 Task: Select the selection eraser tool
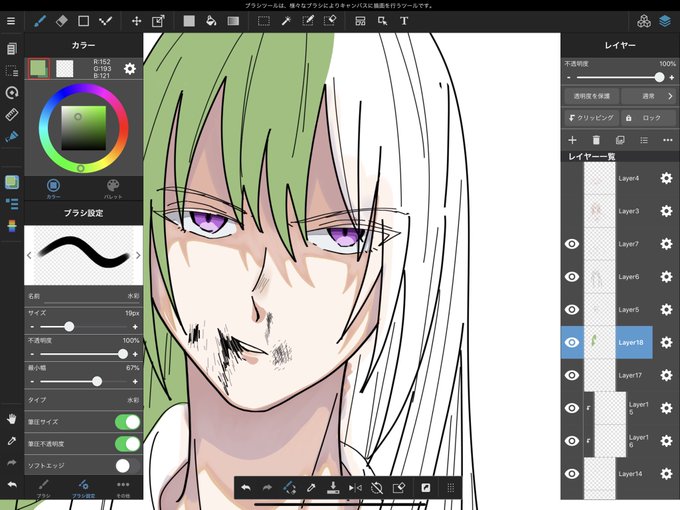pyautogui.click(x=330, y=21)
